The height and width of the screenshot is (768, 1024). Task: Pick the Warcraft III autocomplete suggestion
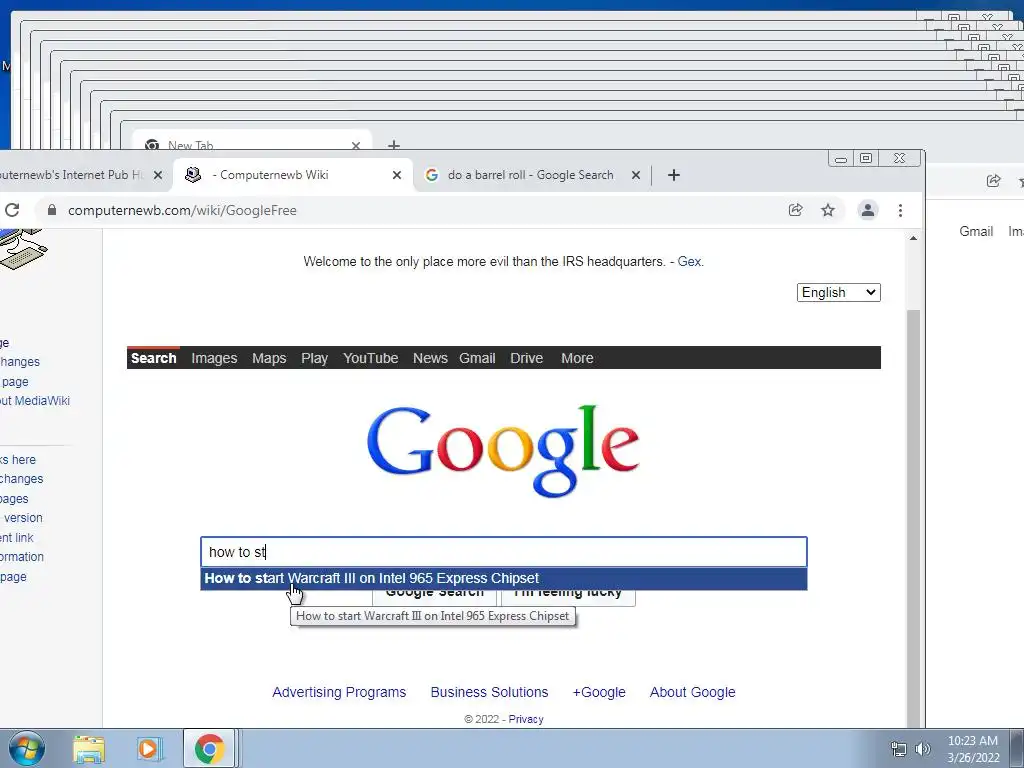coord(504,579)
